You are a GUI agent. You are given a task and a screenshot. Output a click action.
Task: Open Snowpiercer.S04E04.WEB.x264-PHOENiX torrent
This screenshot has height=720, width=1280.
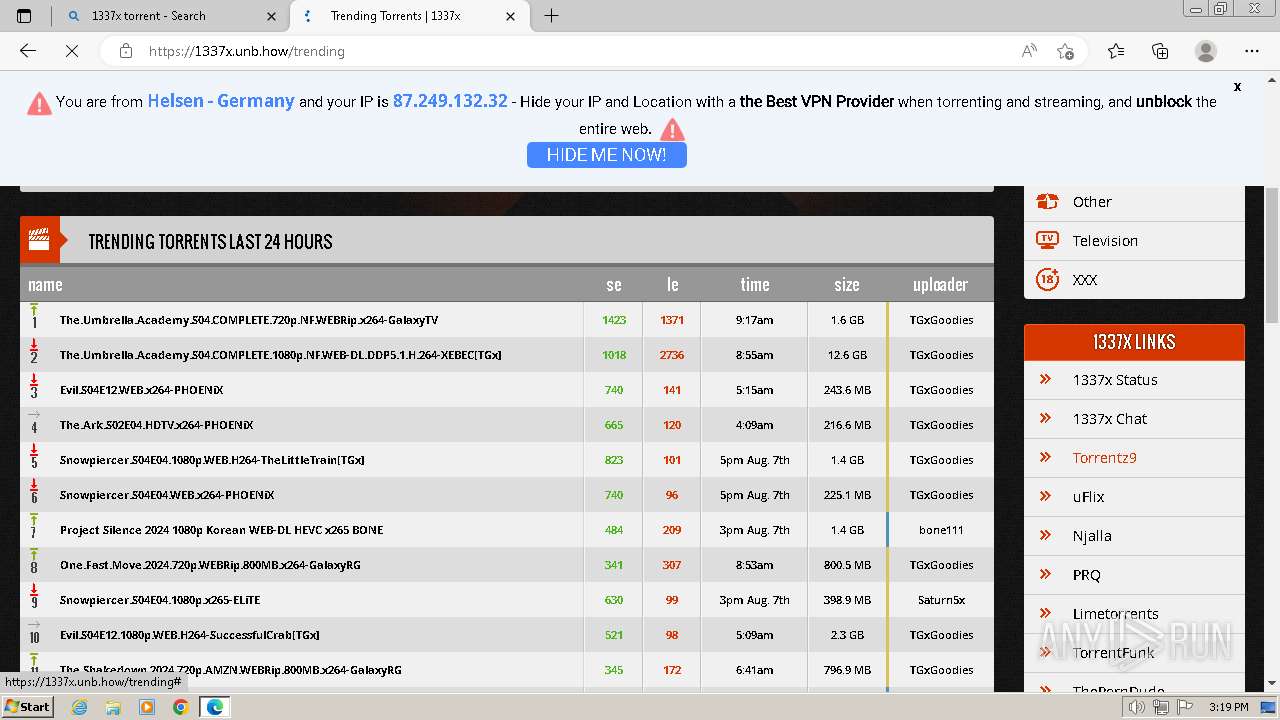(167, 495)
